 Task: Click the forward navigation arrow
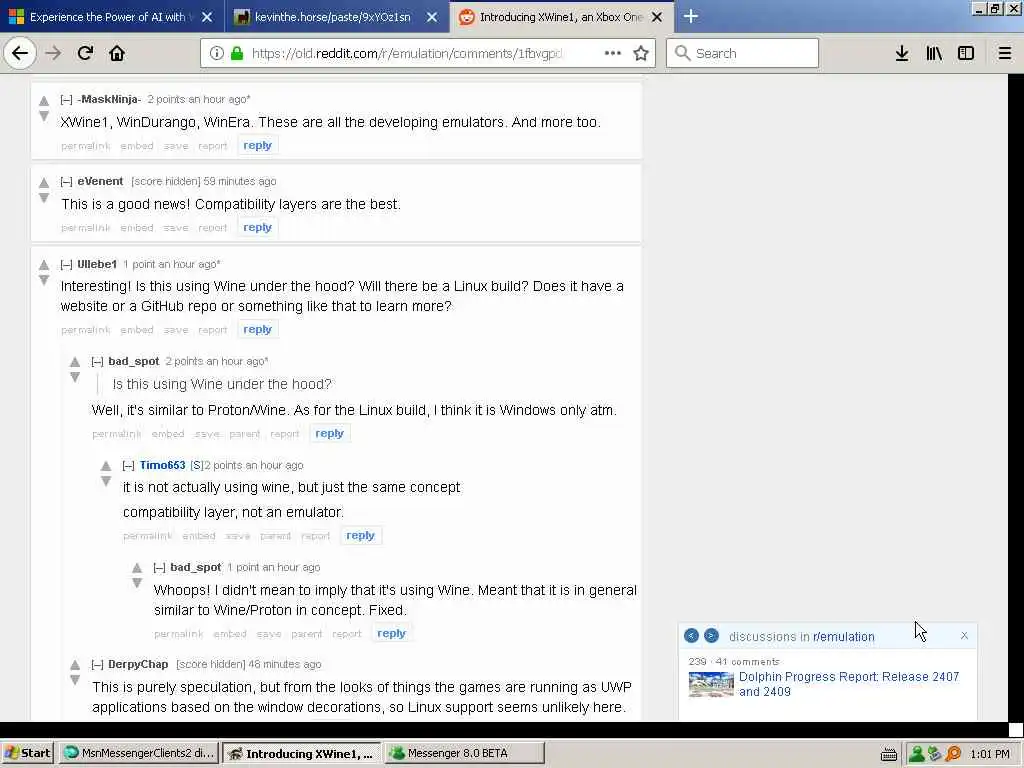(x=54, y=53)
